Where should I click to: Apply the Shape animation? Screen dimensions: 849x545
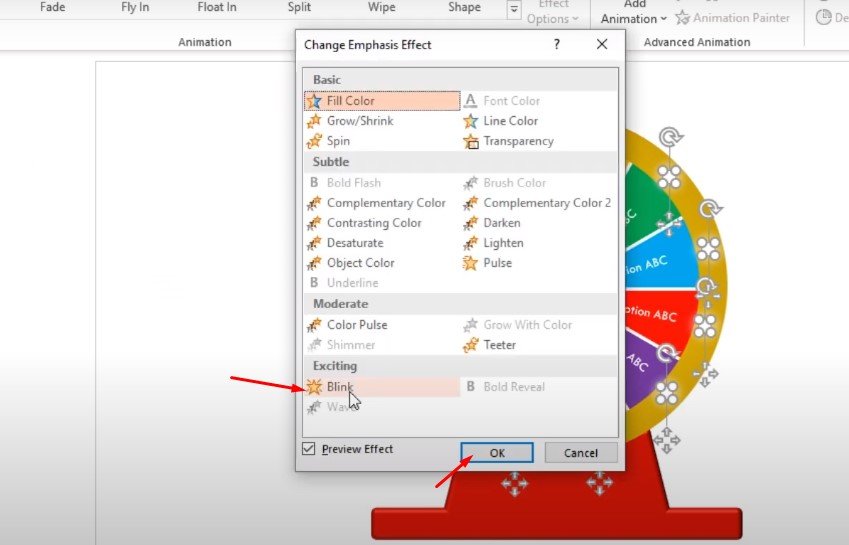464,7
